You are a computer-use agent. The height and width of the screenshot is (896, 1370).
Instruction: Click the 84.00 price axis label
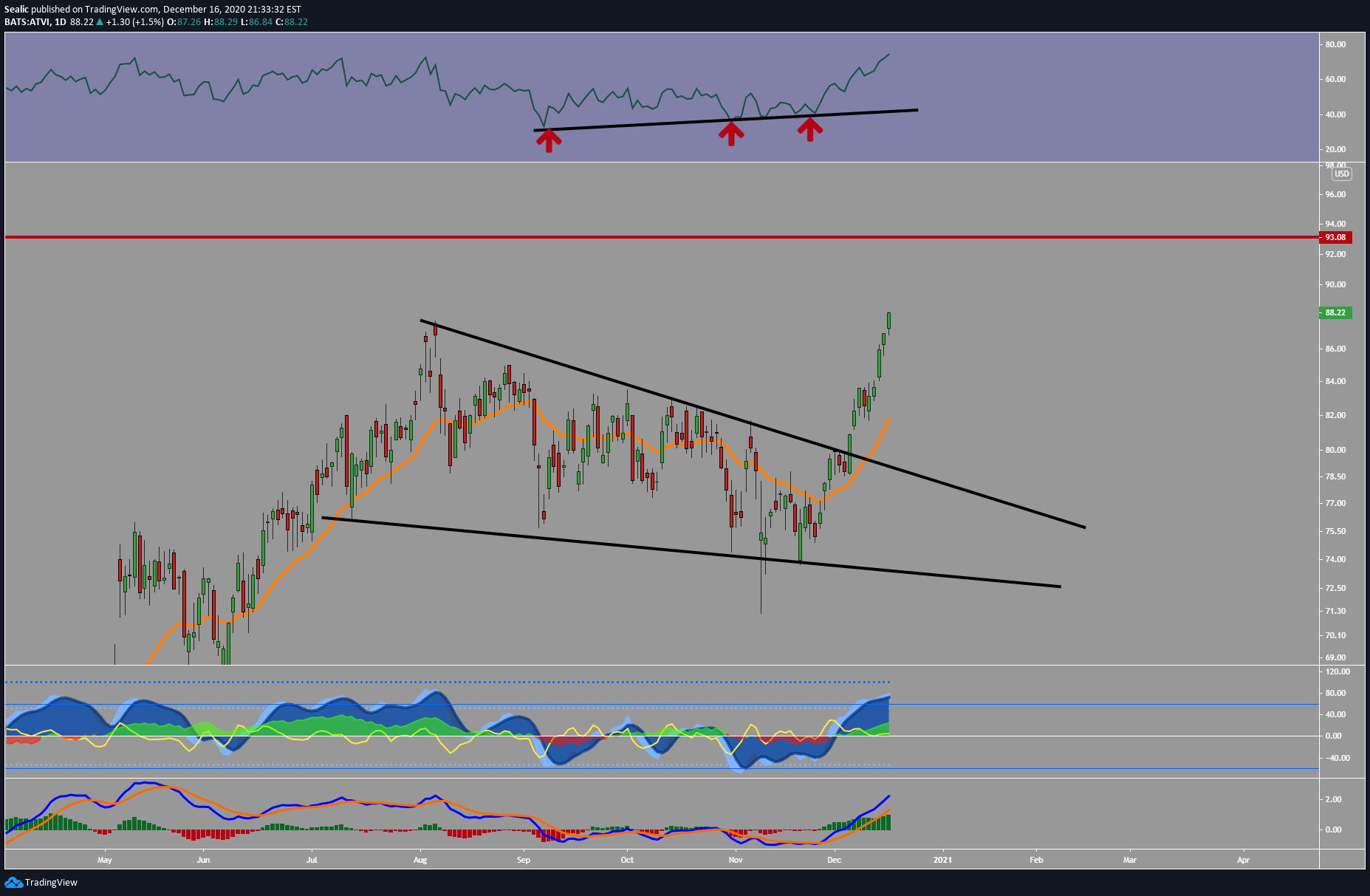tap(1335, 381)
